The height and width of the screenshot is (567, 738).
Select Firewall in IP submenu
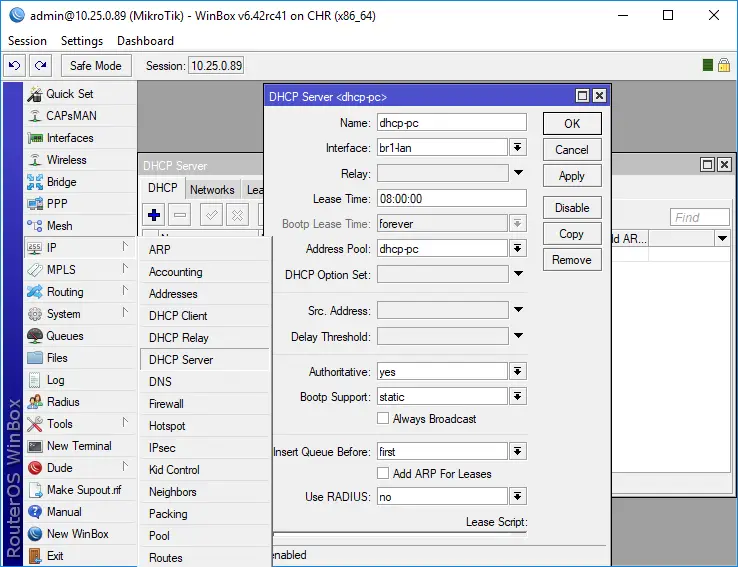[x=205, y=404]
